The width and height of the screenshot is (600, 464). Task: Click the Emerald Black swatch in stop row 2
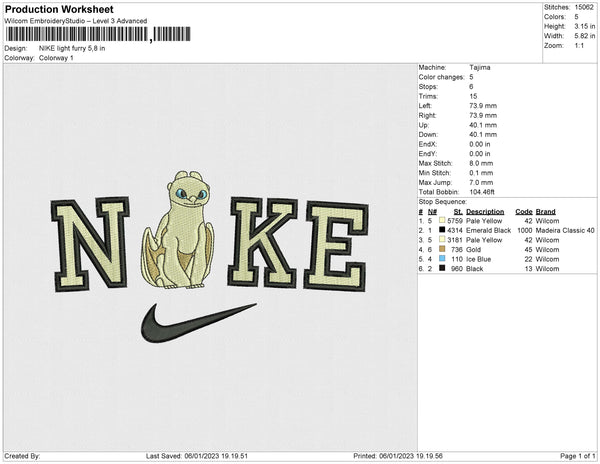pyautogui.click(x=442, y=230)
